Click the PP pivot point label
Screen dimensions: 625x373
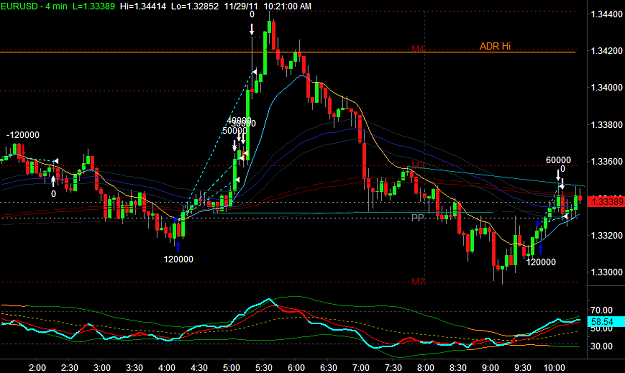click(x=417, y=218)
